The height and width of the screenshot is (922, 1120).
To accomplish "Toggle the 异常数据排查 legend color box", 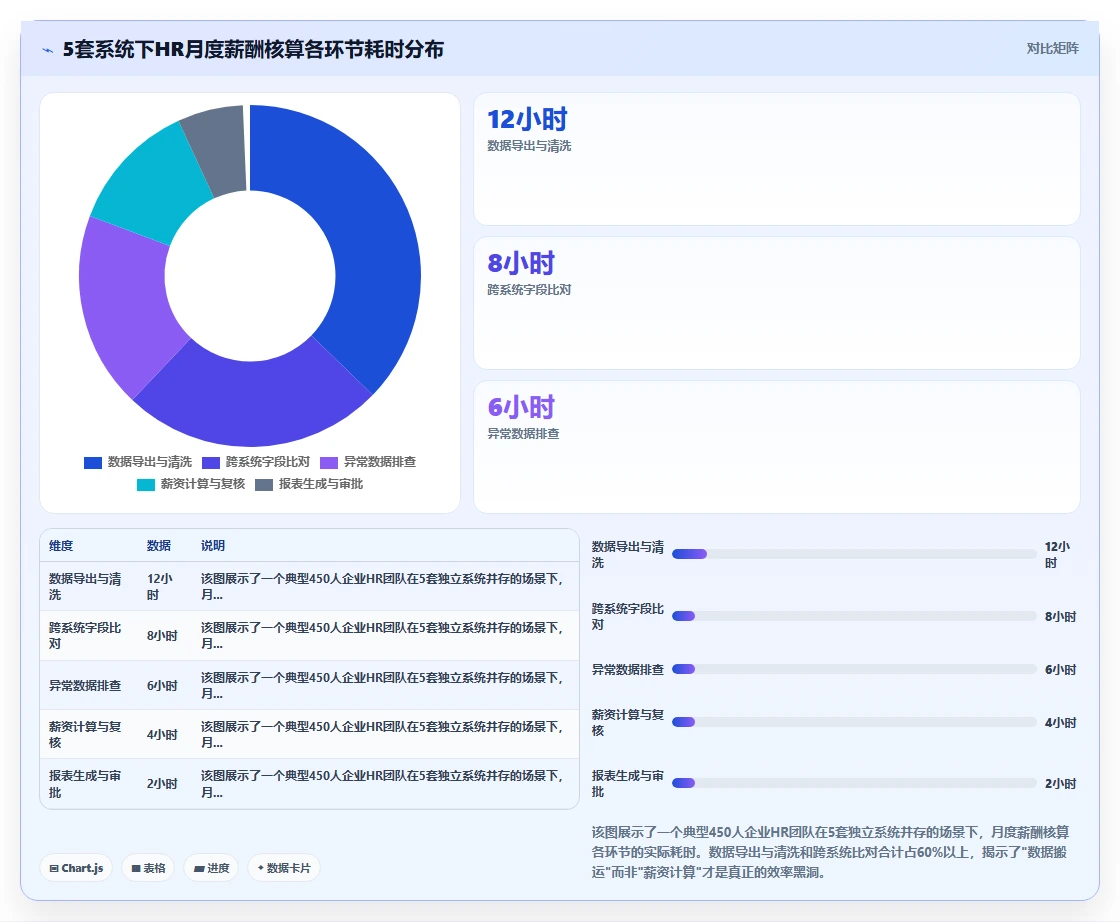I will click(329, 463).
